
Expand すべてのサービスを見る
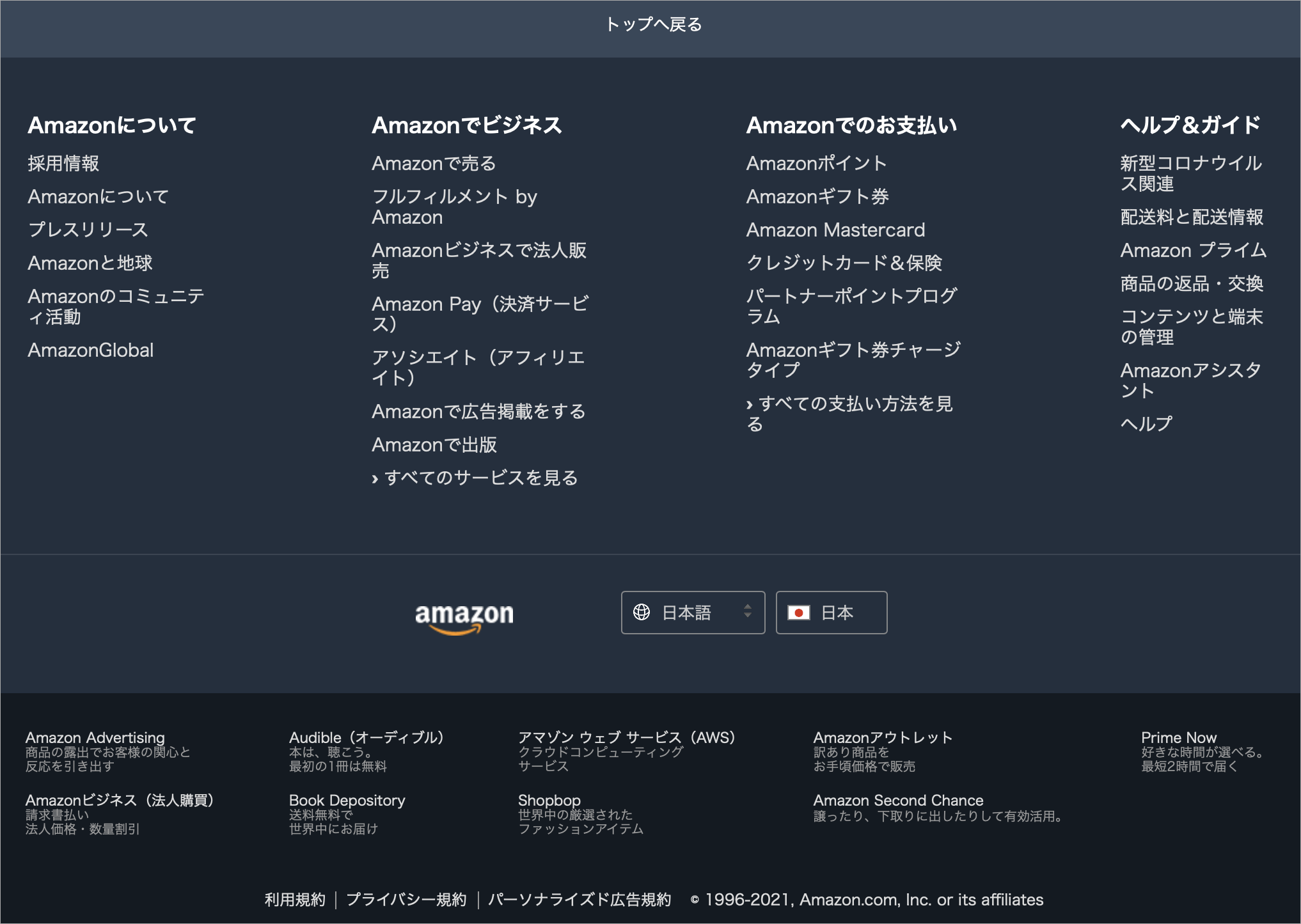click(x=475, y=478)
